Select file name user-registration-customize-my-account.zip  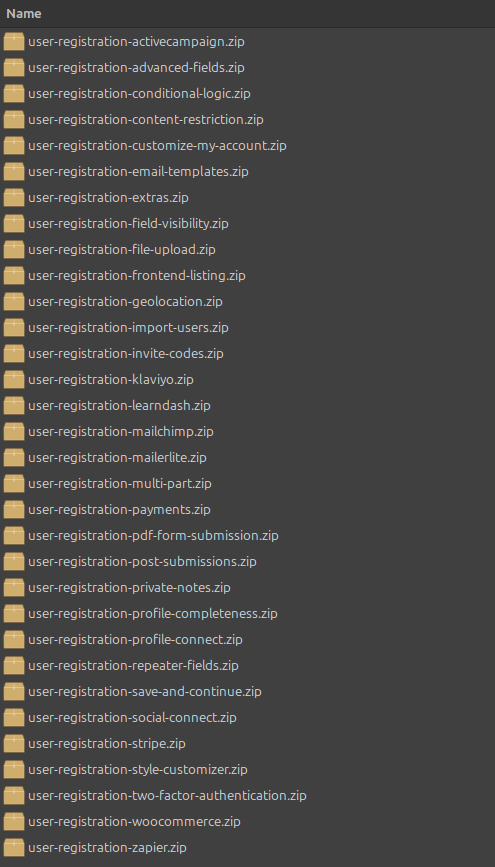pyautogui.click(x=158, y=145)
